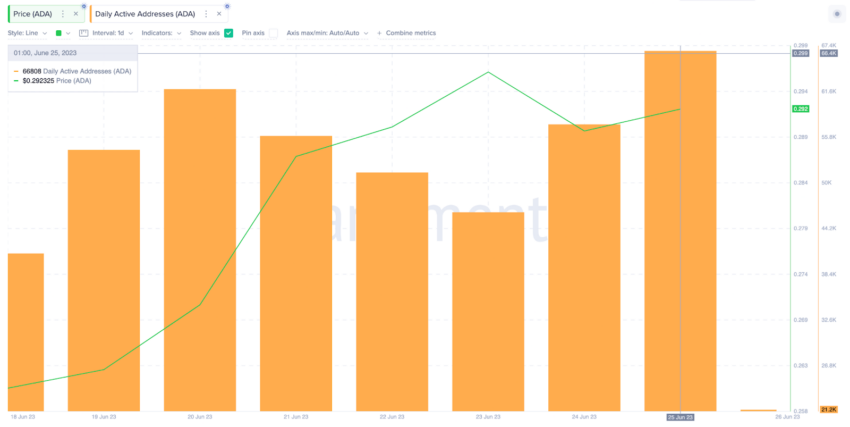
Task: Remove the Daily Active Addresses (ADA) metric
Action: (219, 14)
